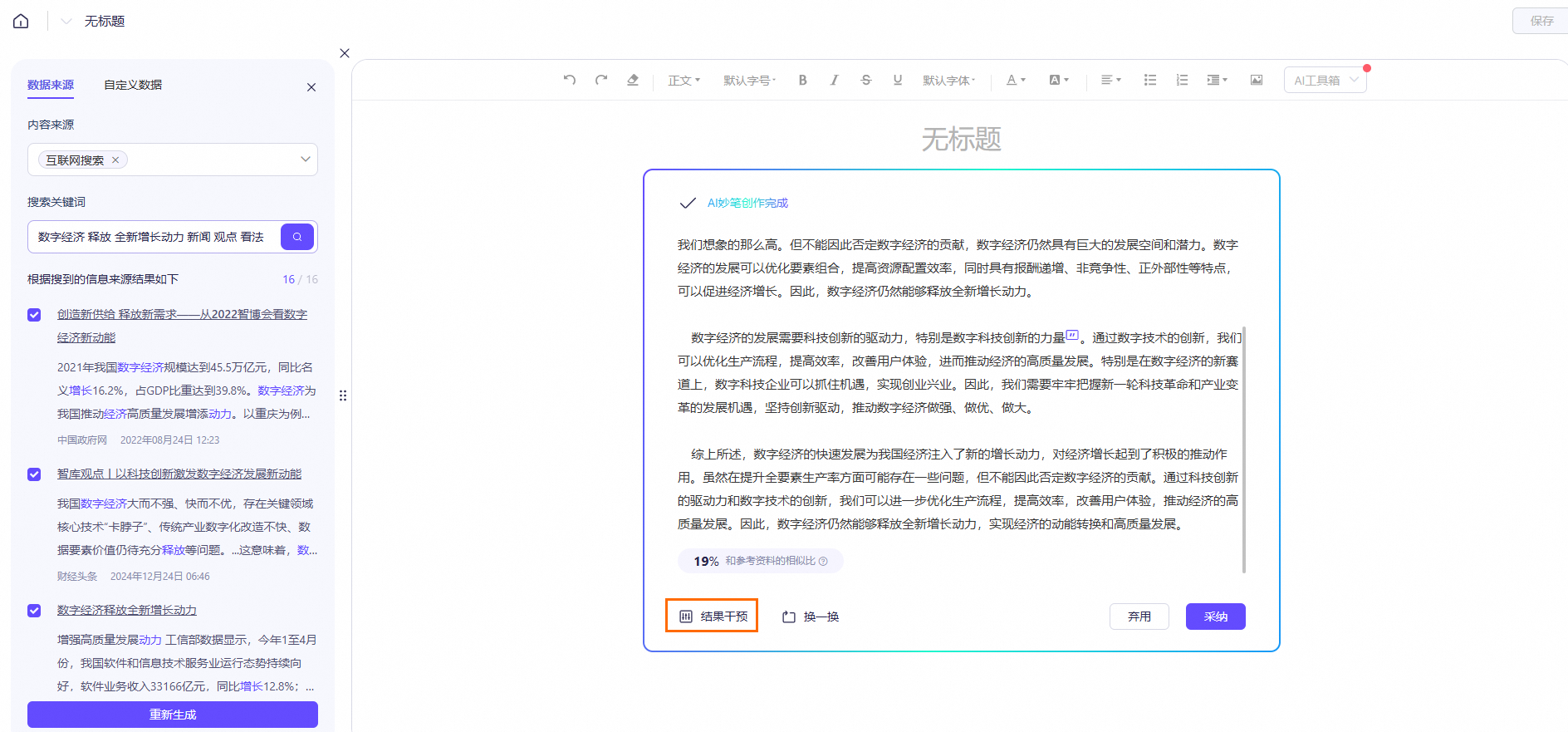Select the clear formatting eraser tool

click(633, 80)
